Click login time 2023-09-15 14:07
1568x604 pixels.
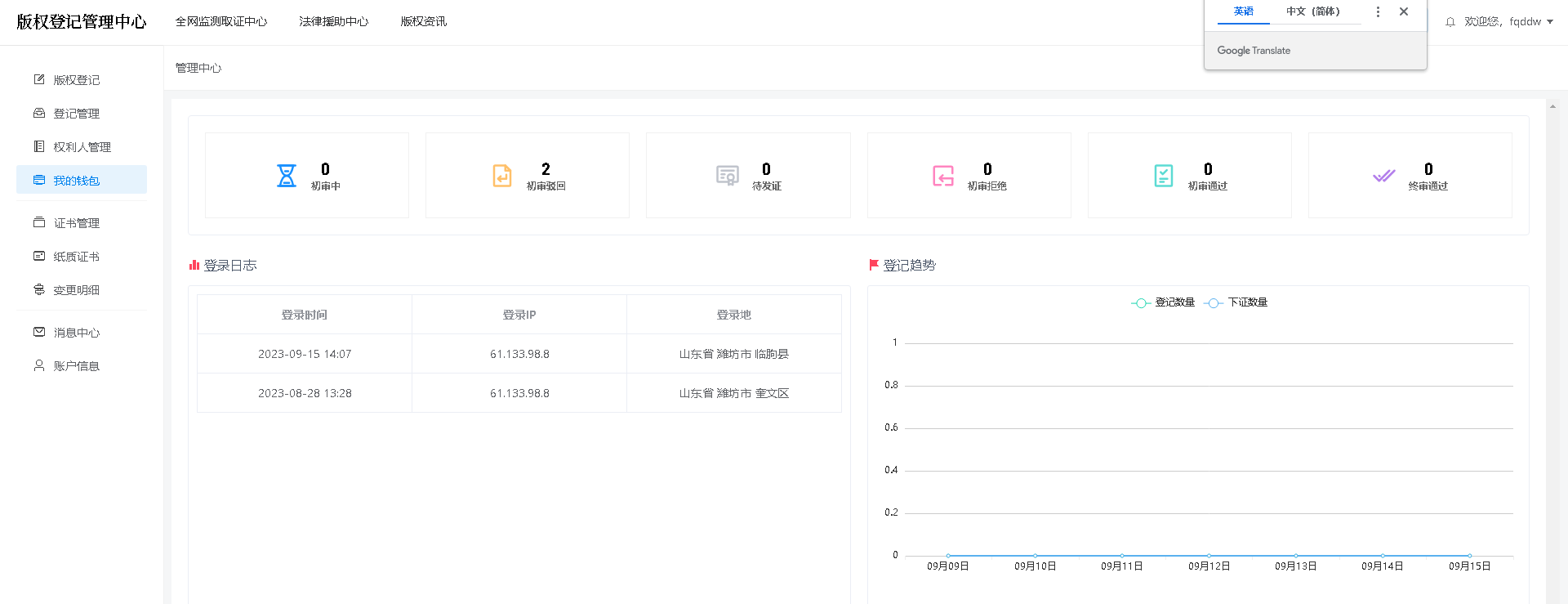click(305, 354)
